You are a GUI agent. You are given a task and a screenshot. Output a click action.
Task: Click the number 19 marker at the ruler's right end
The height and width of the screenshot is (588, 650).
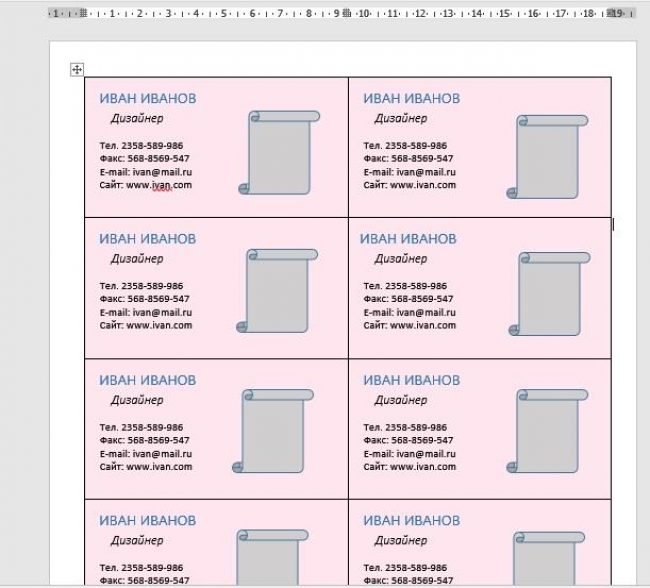click(617, 14)
